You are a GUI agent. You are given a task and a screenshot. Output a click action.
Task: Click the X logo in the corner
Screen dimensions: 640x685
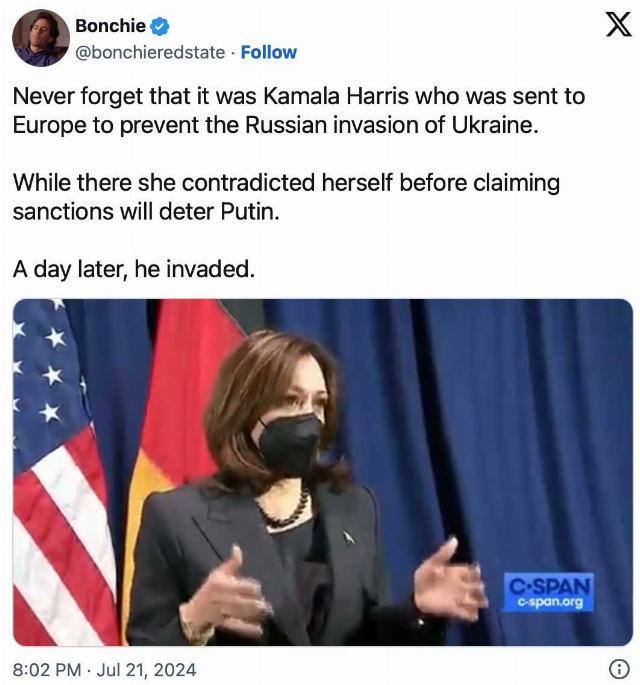[619, 24]
